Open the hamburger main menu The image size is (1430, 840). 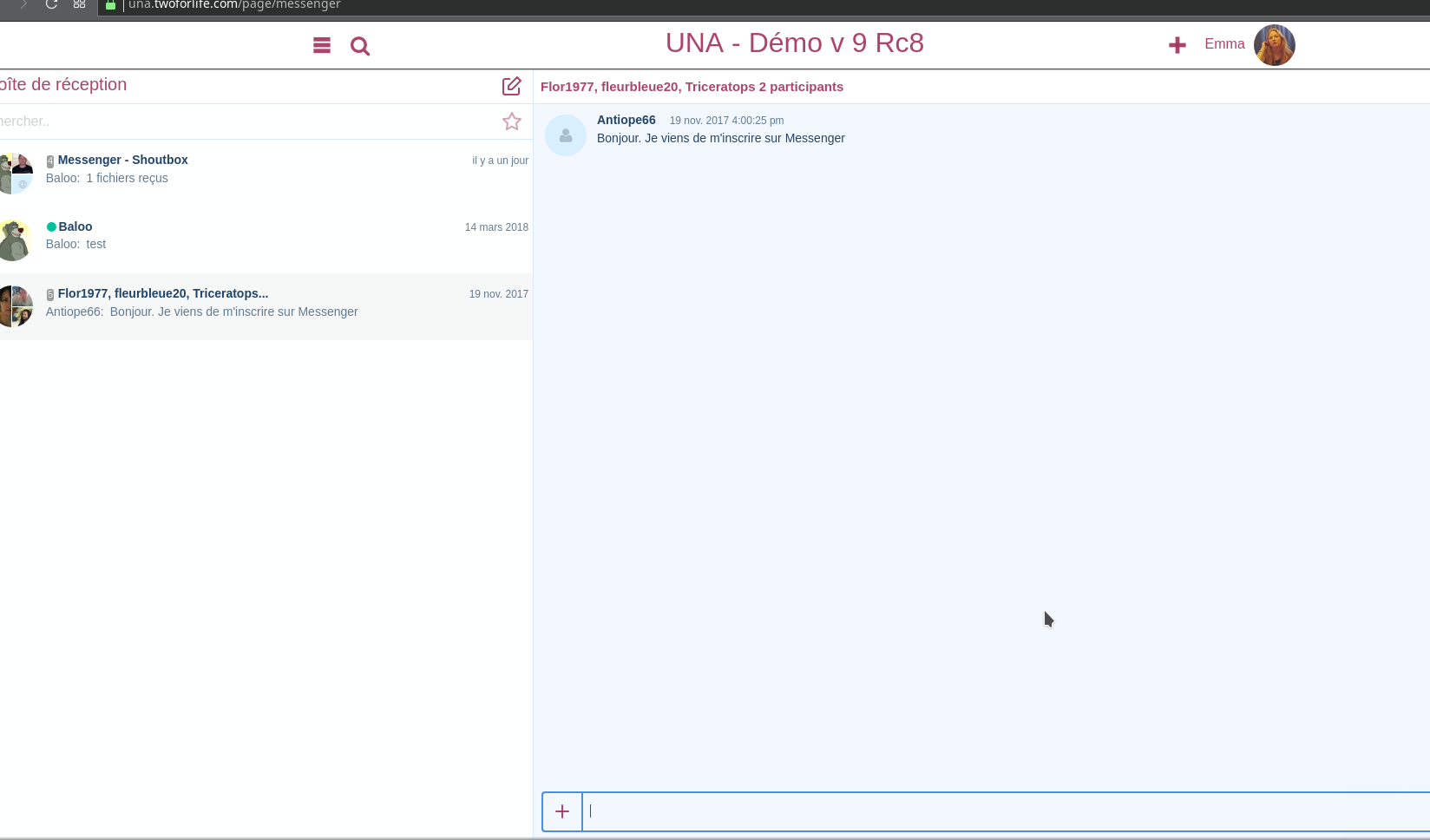pos(321,45)
